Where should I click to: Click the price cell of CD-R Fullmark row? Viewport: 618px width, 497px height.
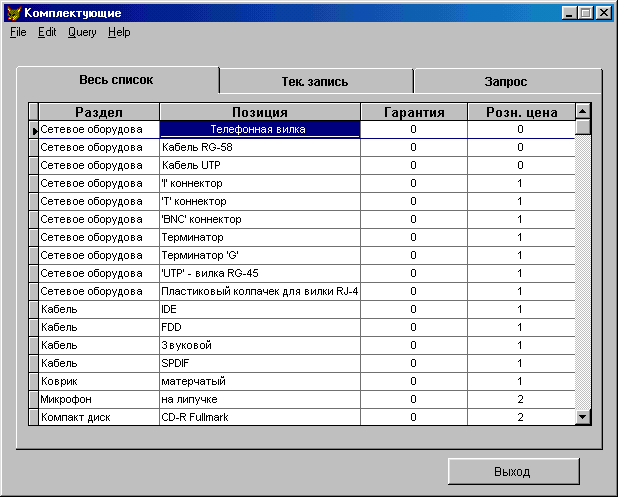click(521, 417)
